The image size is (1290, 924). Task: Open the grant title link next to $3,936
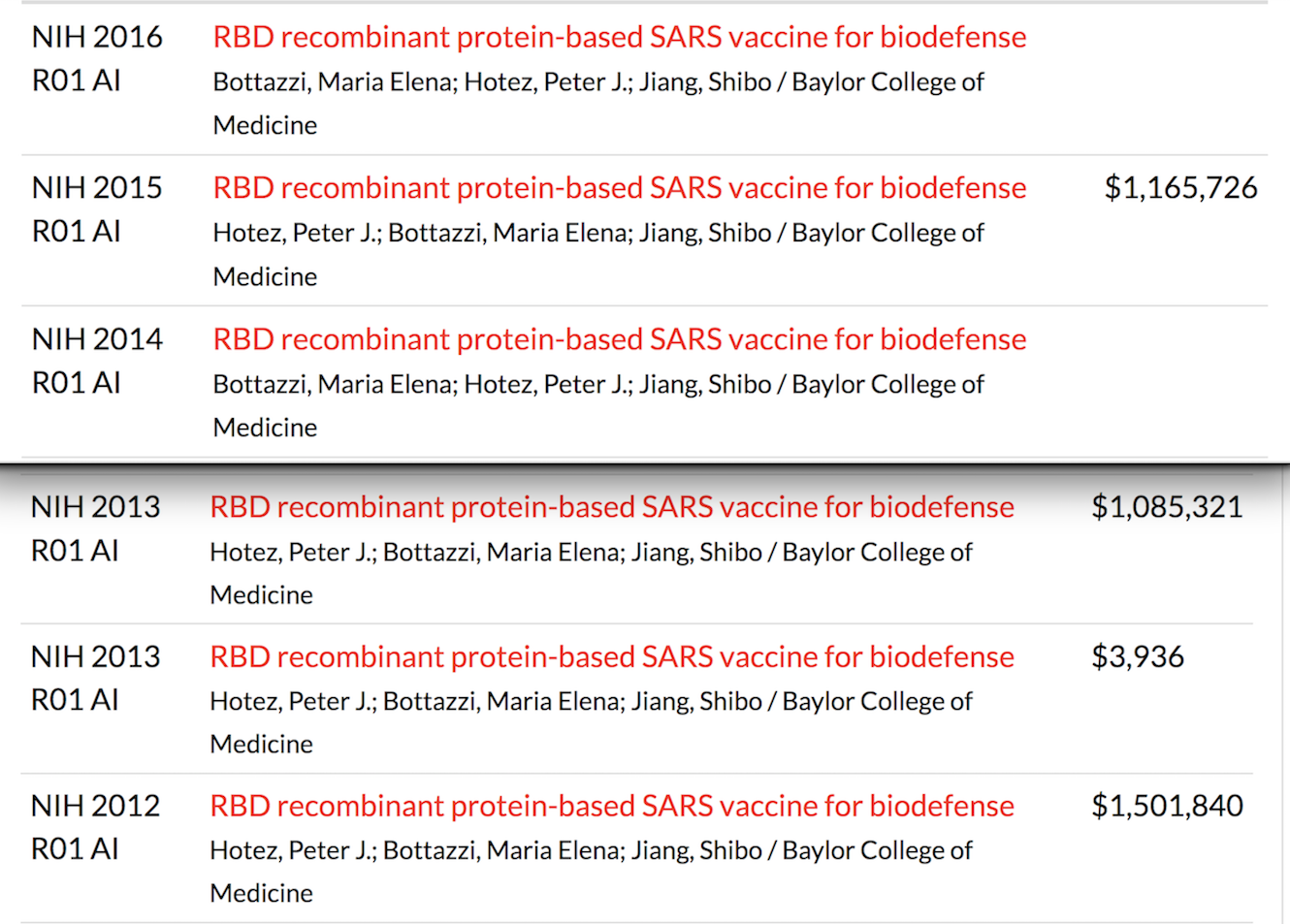[x=611, y=657]
